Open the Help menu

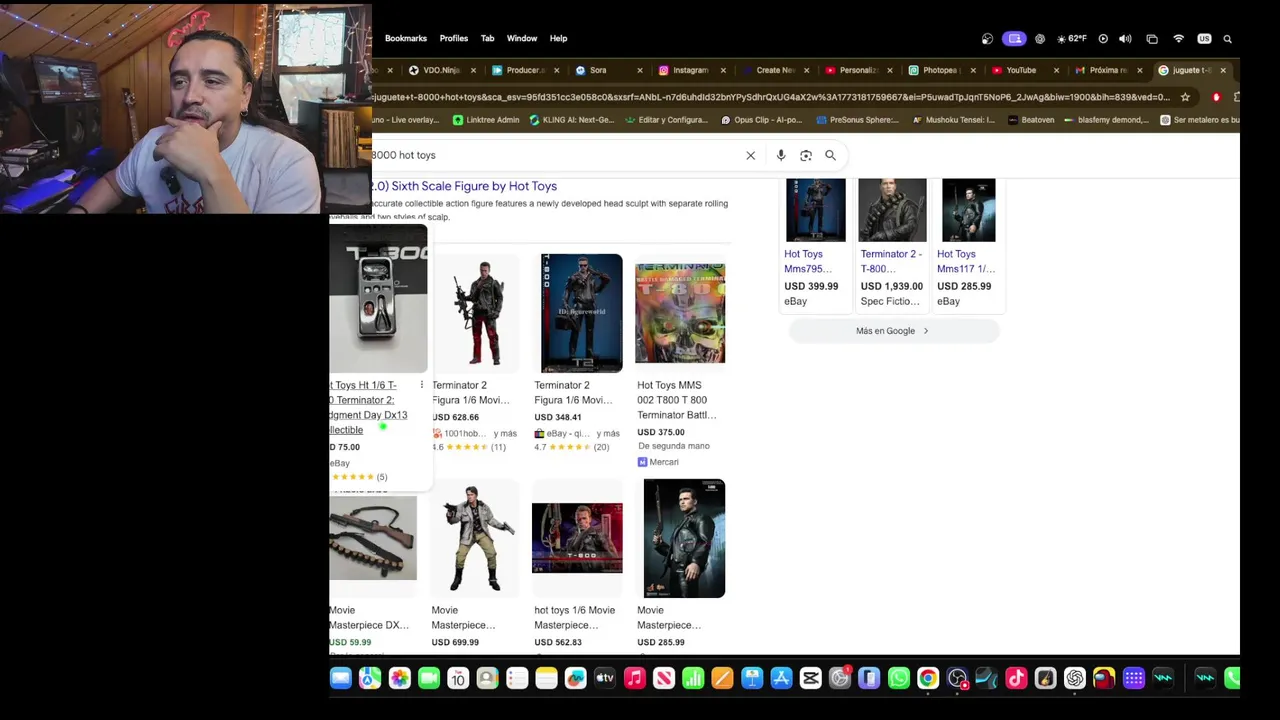558,38
